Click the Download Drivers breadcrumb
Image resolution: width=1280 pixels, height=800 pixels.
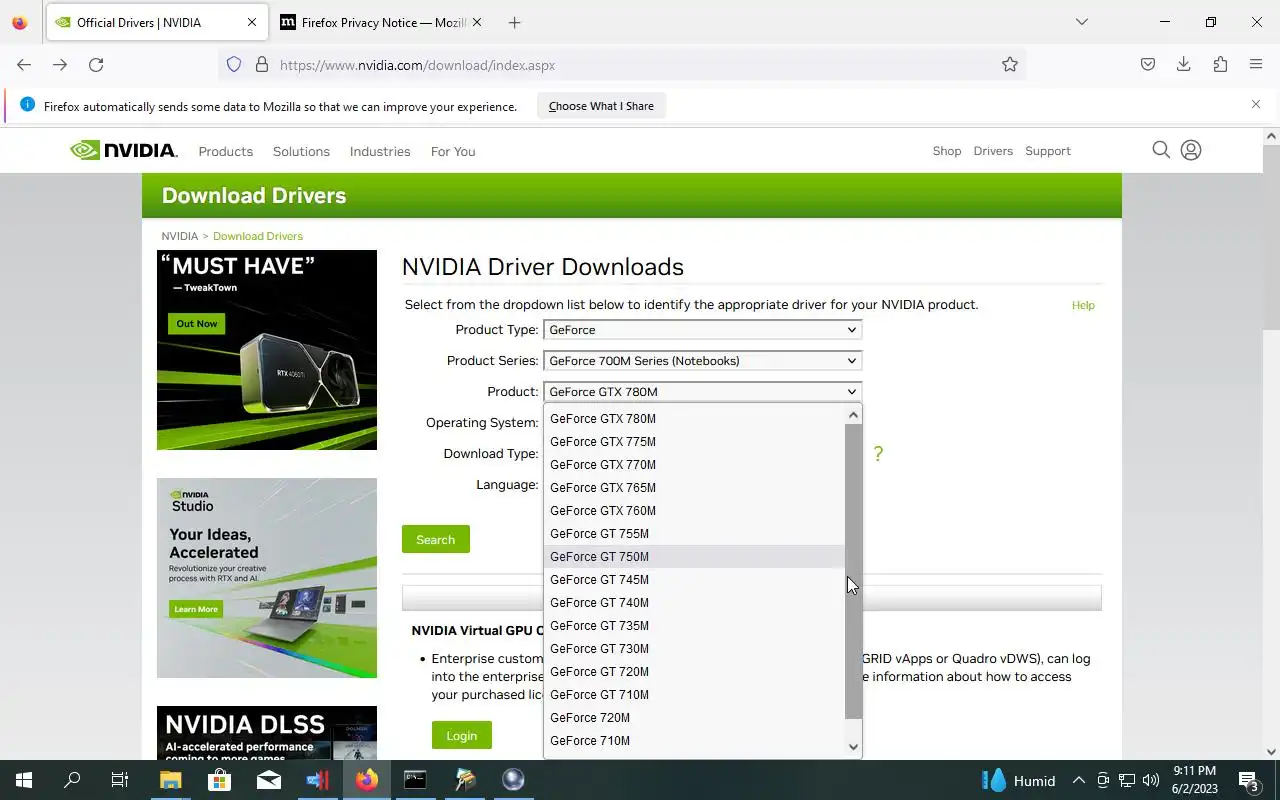pyautogui.click(x=258, y=236)
